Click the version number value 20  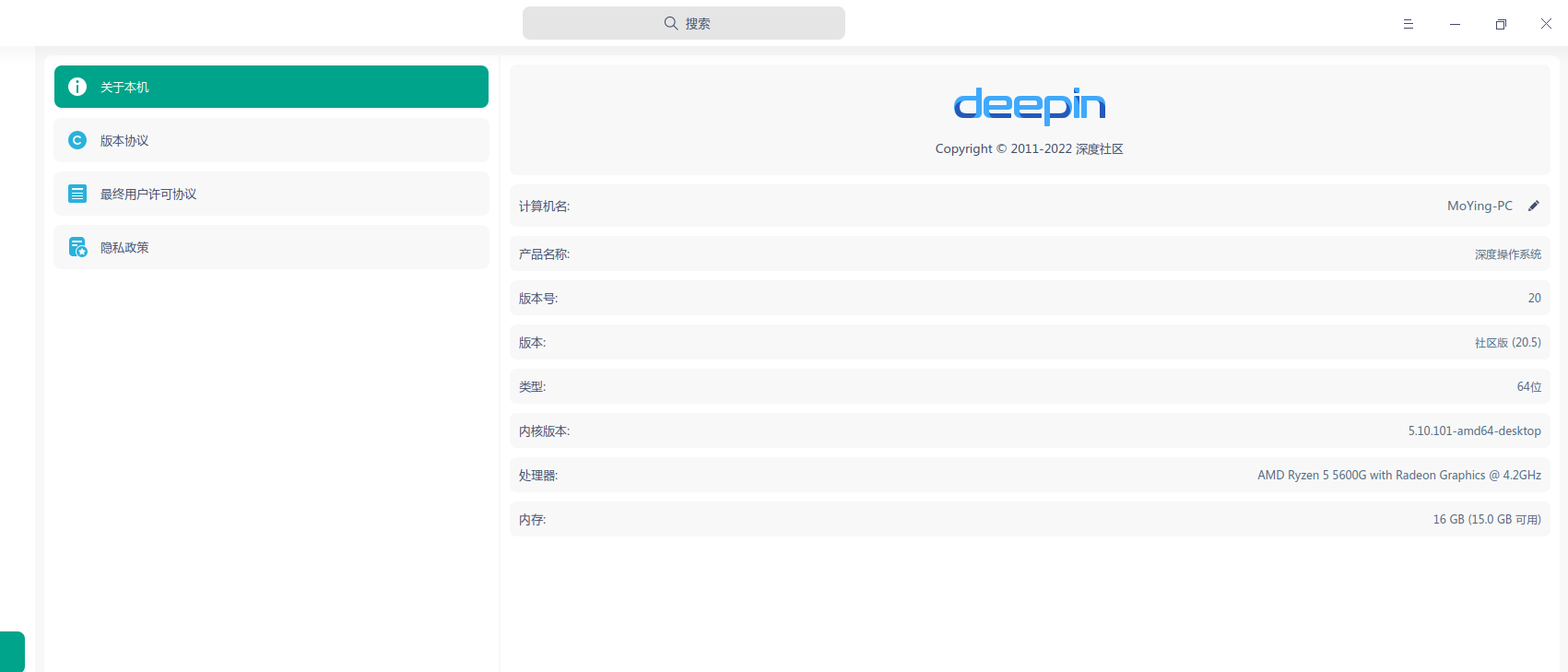(x=1534, y=298)
